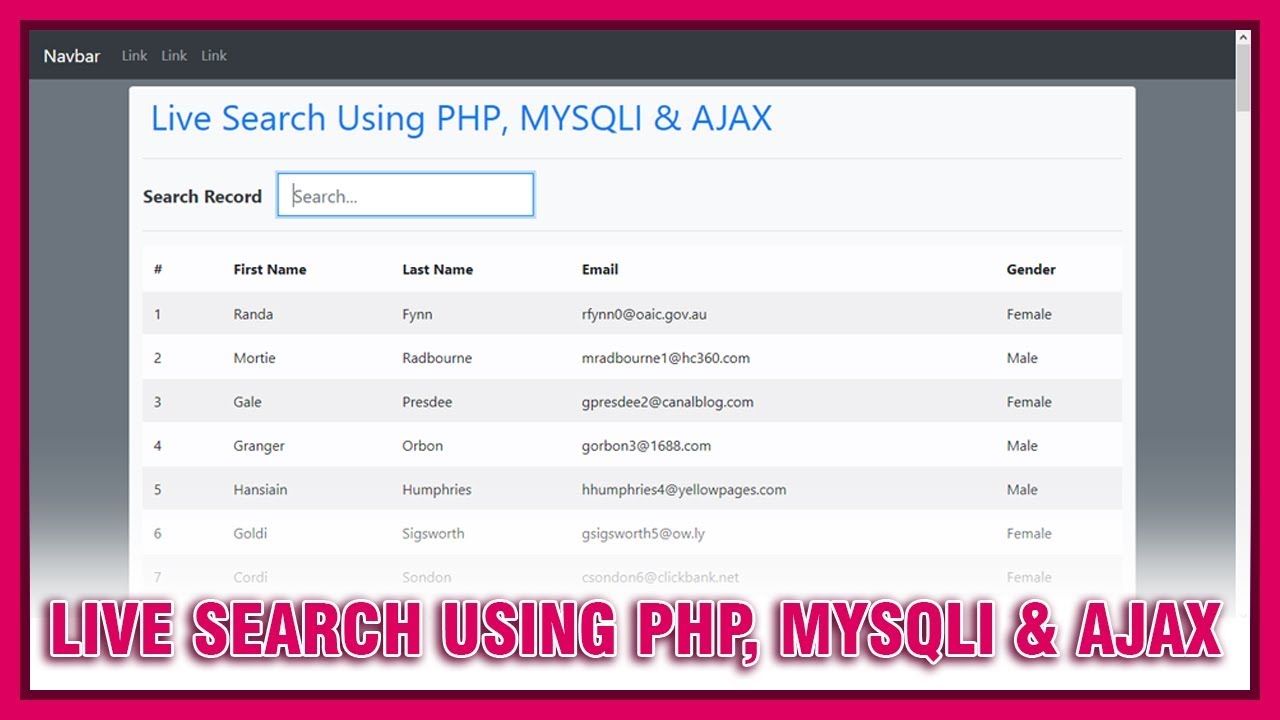Image resolution: width=1280 pixels, height=720 pixels.
Task: Click email gsigsworth5@ow.ly
Action: pos(643,534)
